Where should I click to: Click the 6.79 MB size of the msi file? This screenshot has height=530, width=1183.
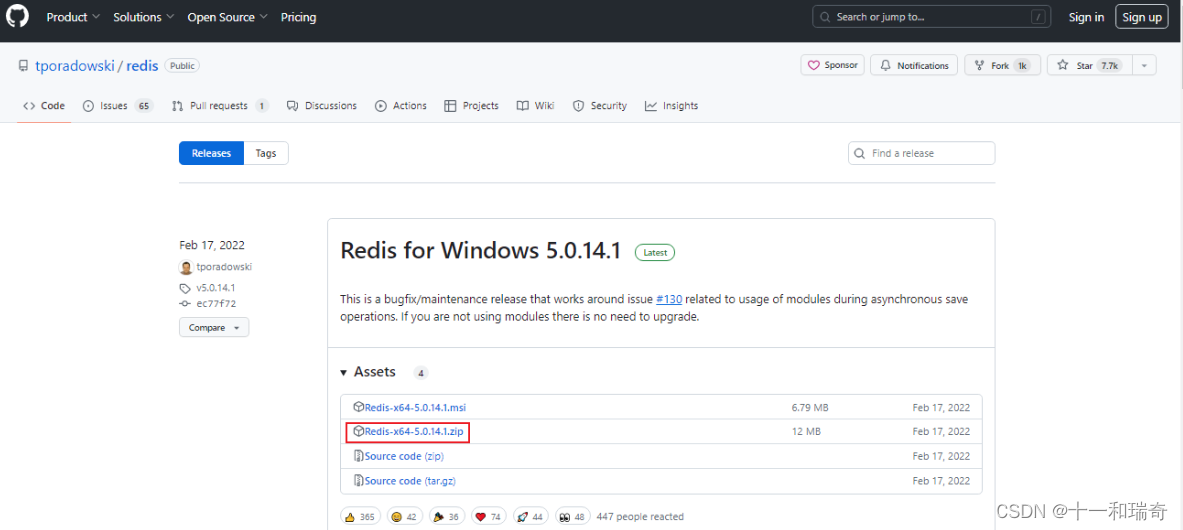coord(810,408)
